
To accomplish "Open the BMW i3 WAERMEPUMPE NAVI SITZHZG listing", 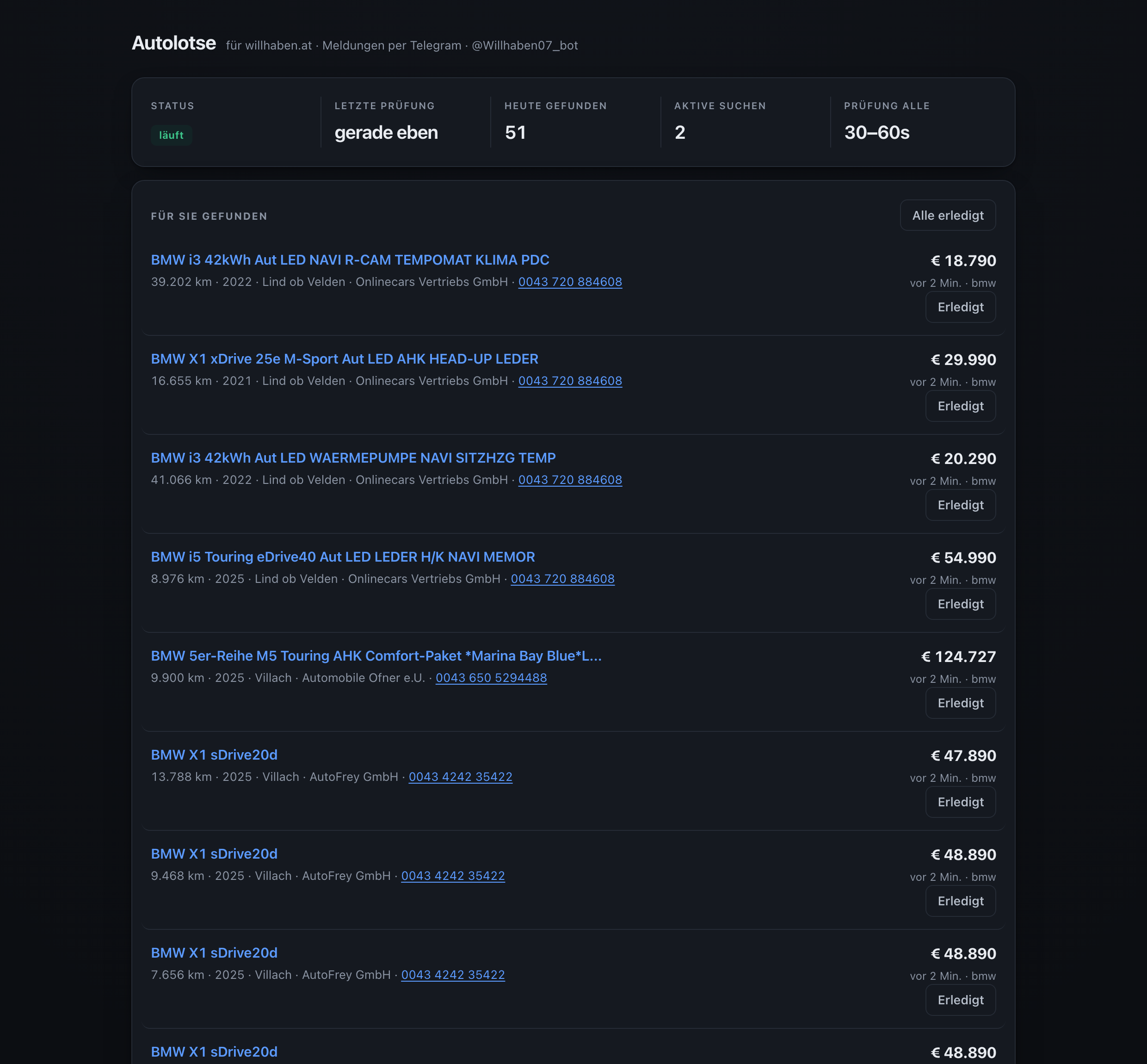I will [x=353, y=458].
